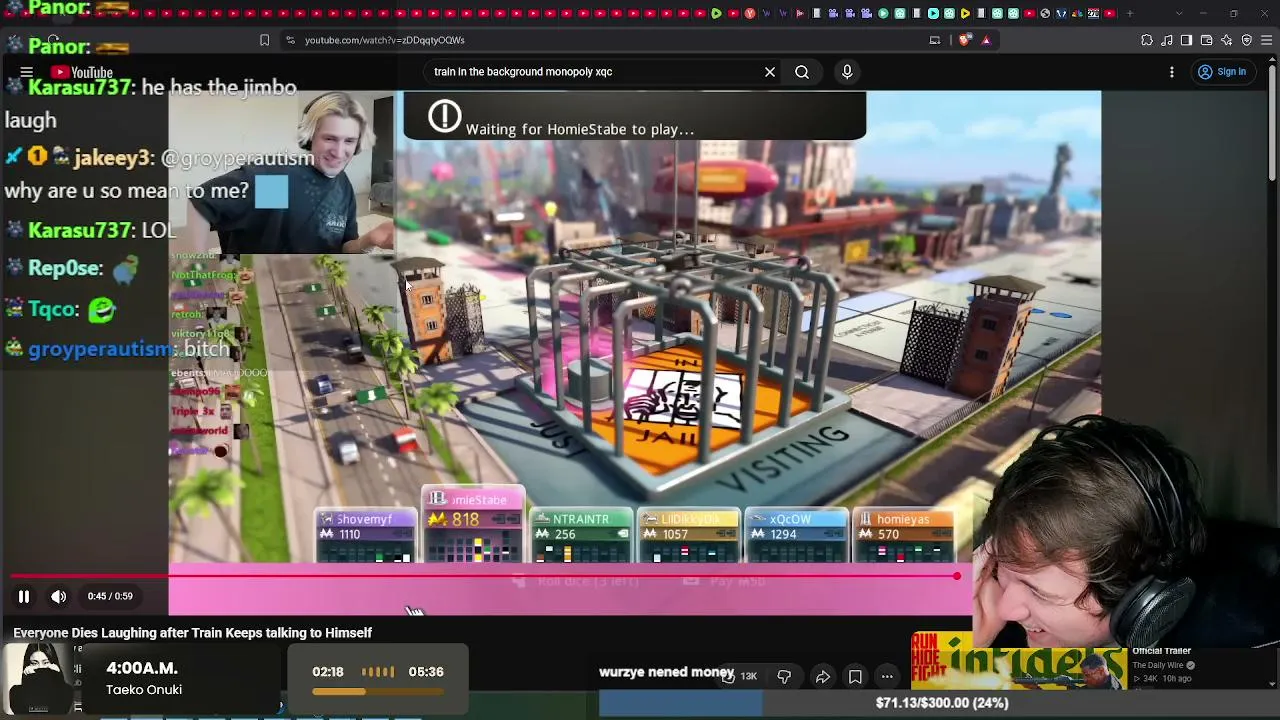Click the music overlay orange progress bar

[x=377, y=691]
